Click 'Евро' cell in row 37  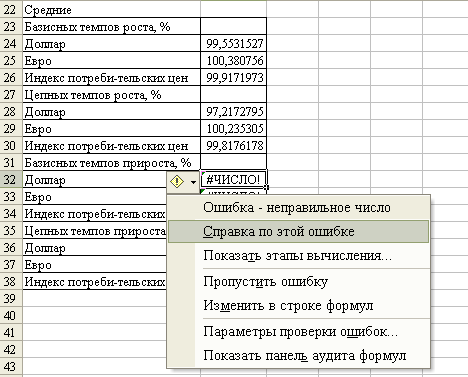pos(95,265)
